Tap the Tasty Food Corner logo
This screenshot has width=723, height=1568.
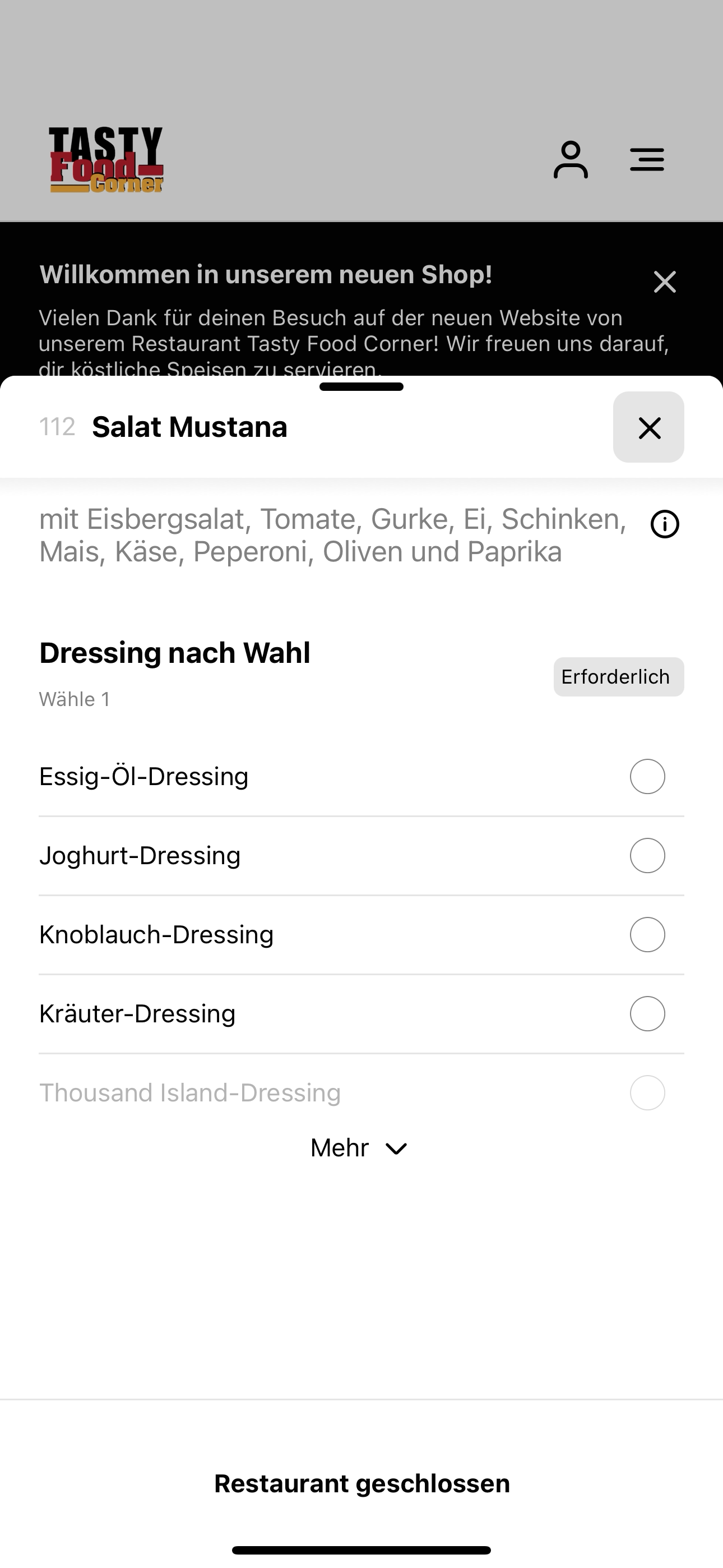coord(106,159)
